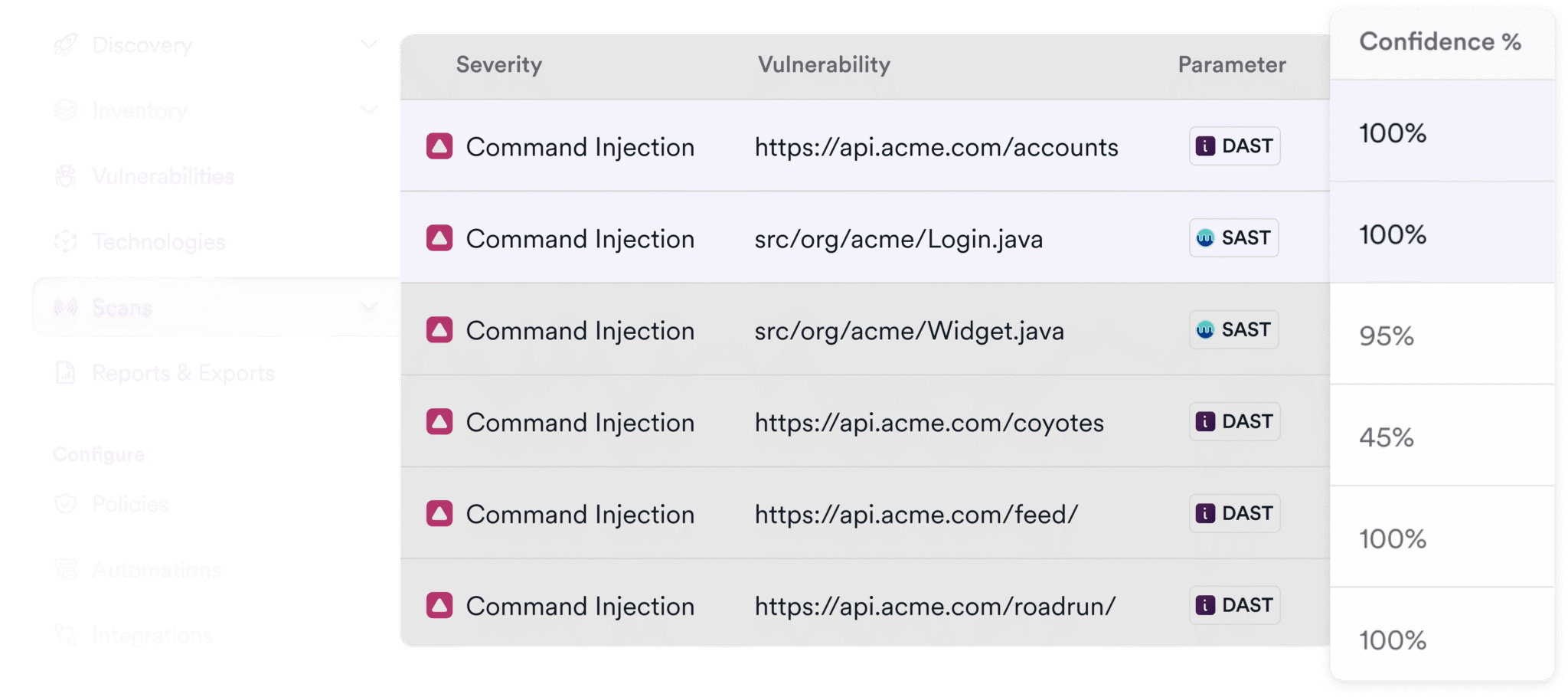Sort by the Severity column header
This screenshot has width=1568, height=697.
[x=498, y=65]
